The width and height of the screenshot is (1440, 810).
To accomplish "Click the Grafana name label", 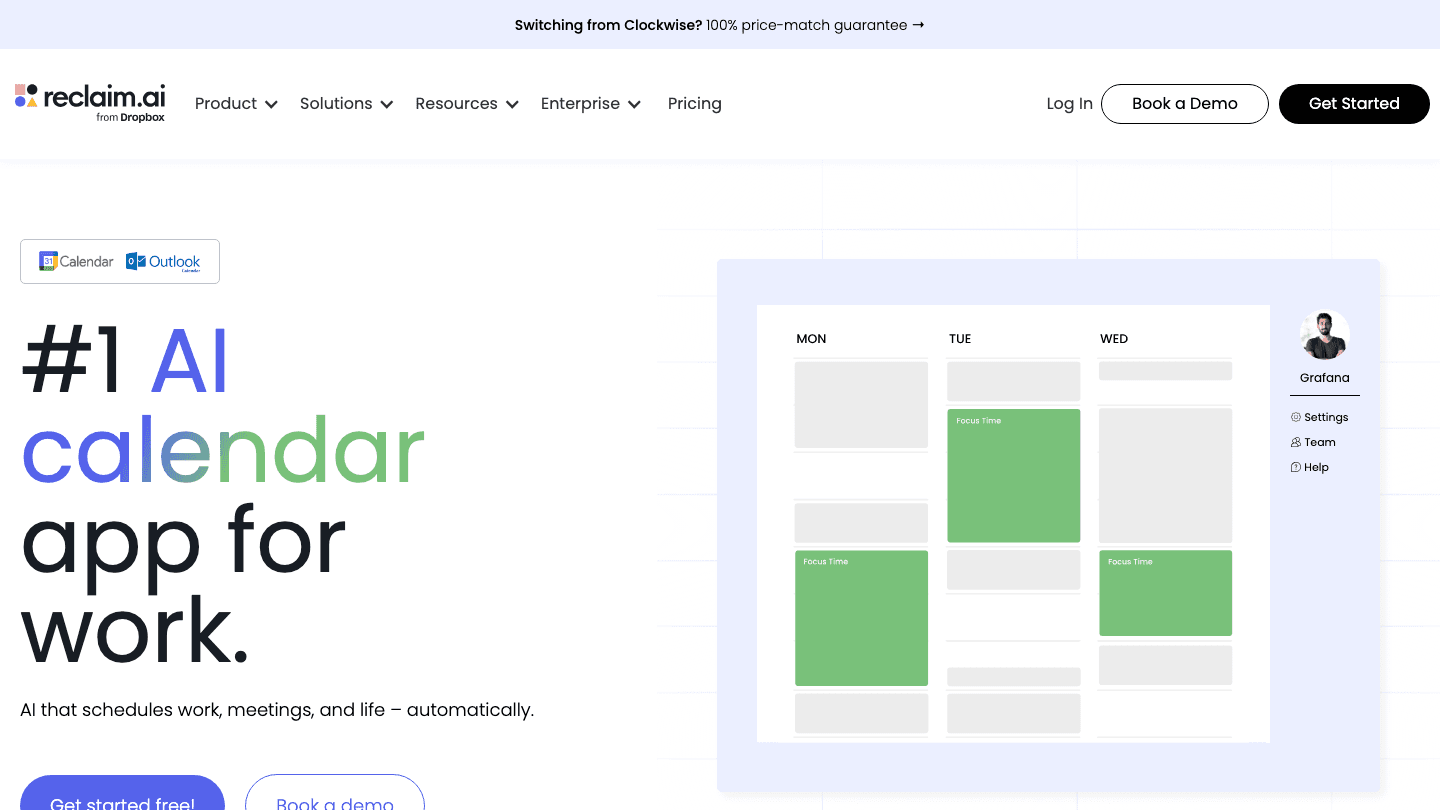I will (1325, 378).
